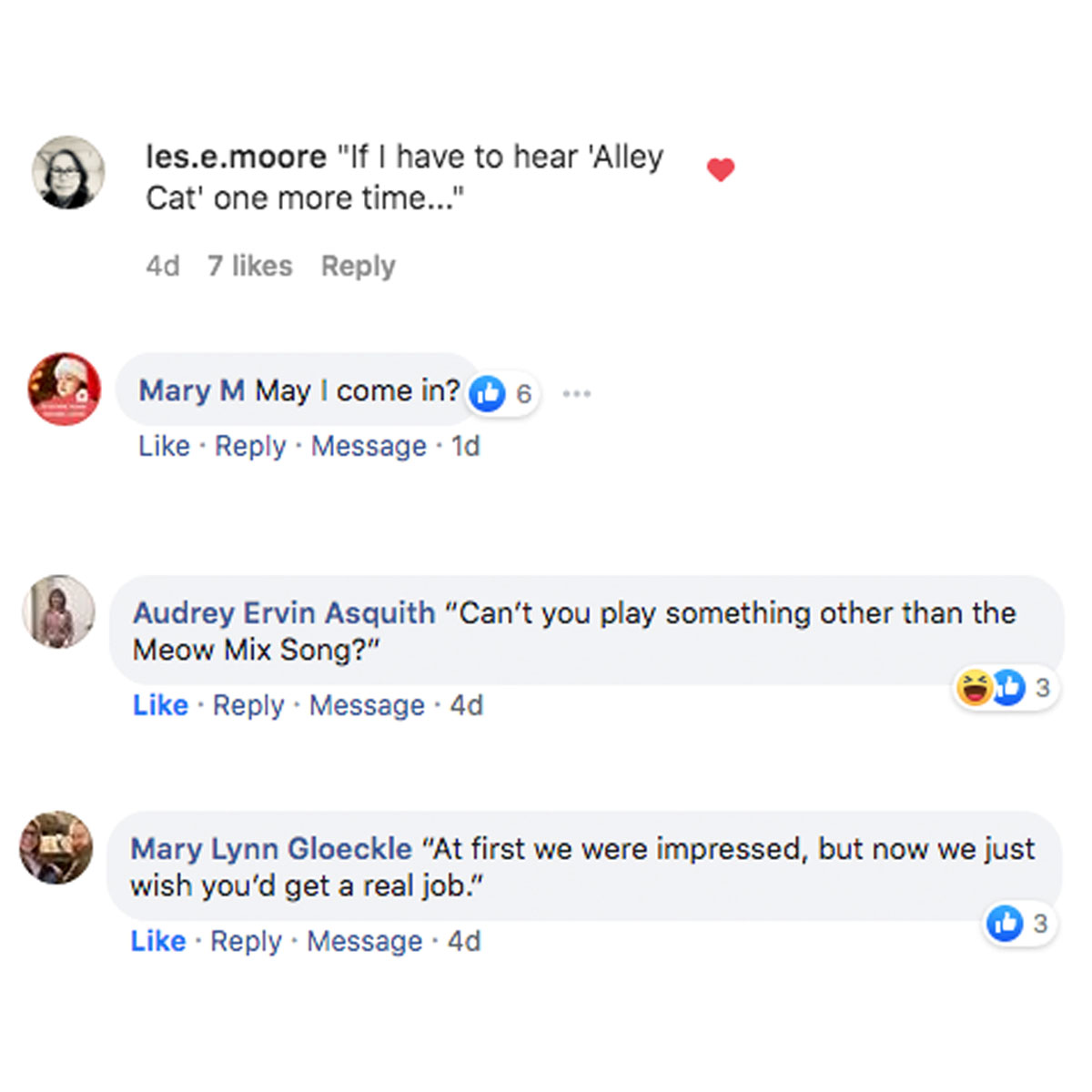Click the thumbs-up reaction on Mary Lynn Gloeckle's comment

[1005, 924]
